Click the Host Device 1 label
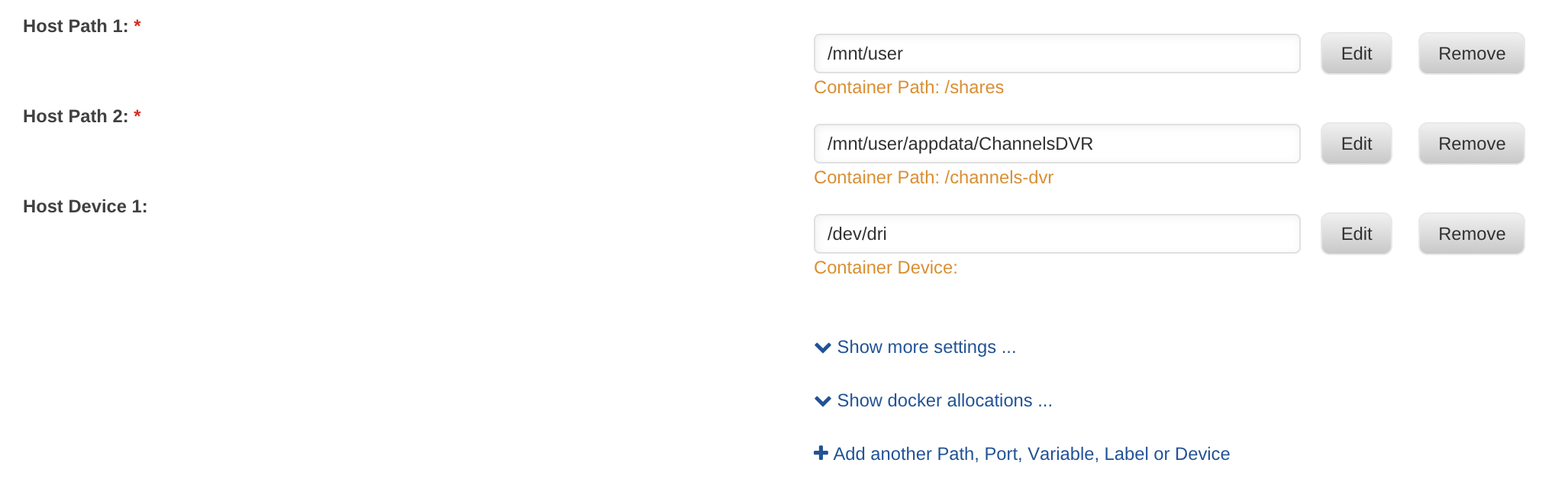 pyautogui.click(x=85, y=207)
